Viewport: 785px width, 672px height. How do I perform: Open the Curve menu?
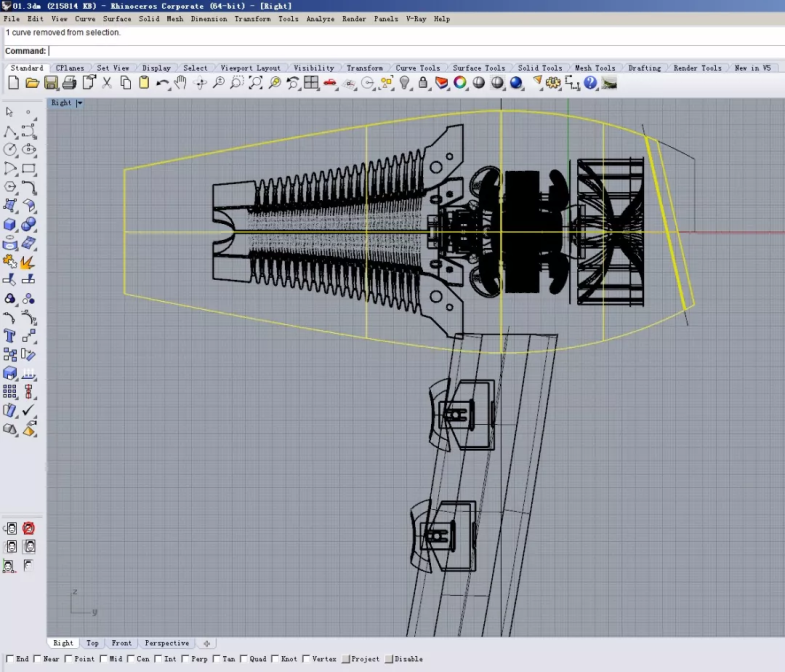pyautogui.click(x=86, y=19)
